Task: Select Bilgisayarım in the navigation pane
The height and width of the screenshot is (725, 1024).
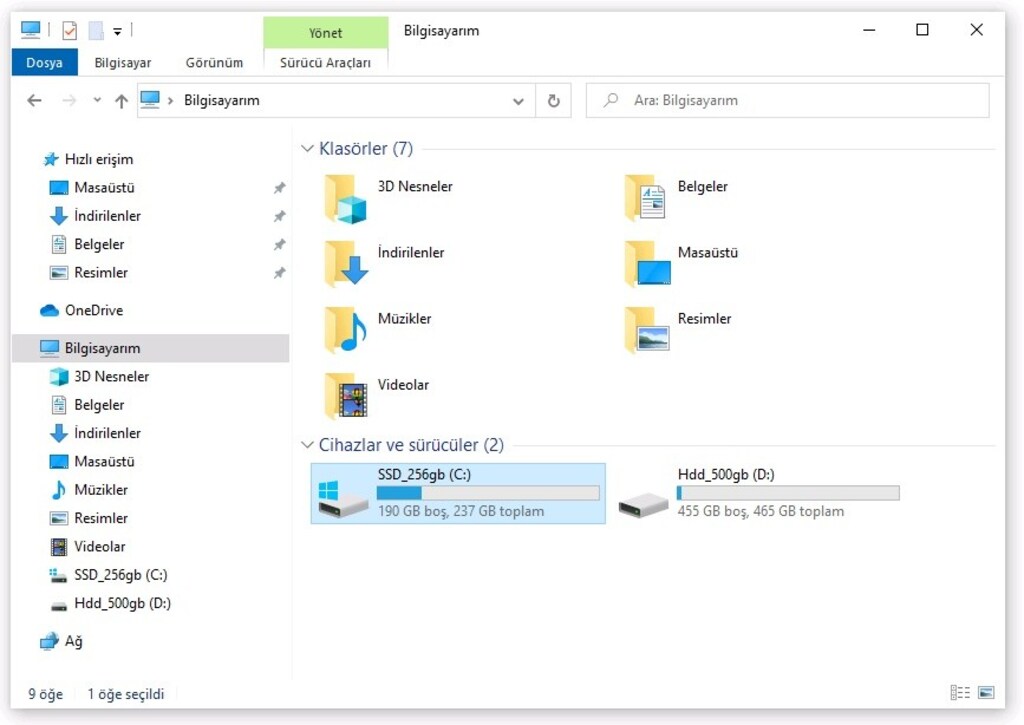Action: (150, 348)
